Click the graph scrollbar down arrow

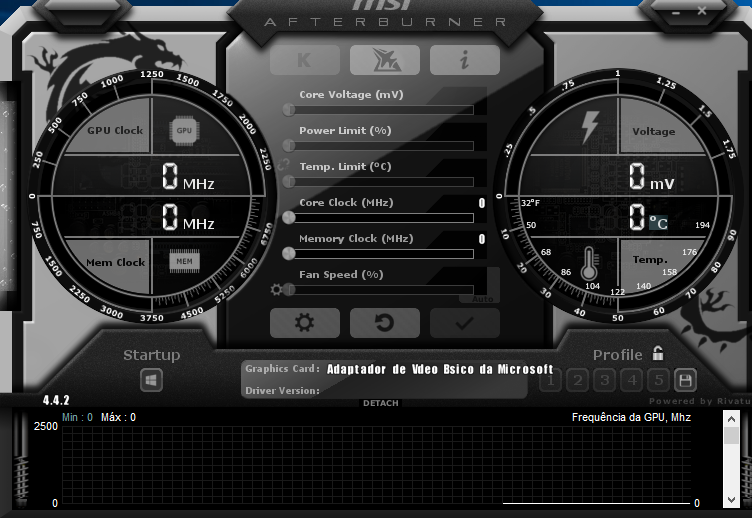pos(731,499)
